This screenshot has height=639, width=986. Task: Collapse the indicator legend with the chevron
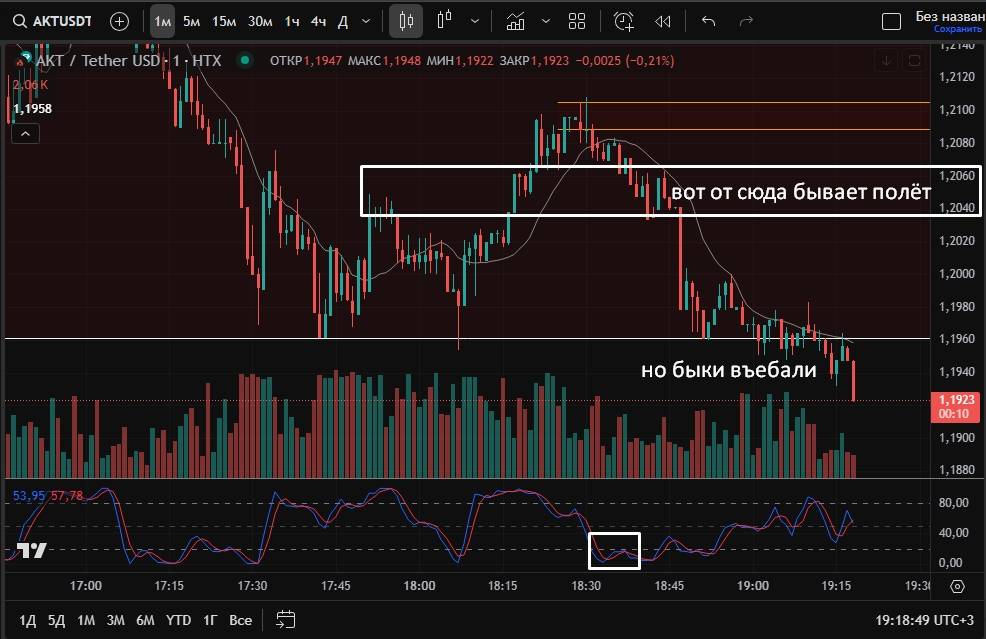pyautogui.click(x=25, y=133)
